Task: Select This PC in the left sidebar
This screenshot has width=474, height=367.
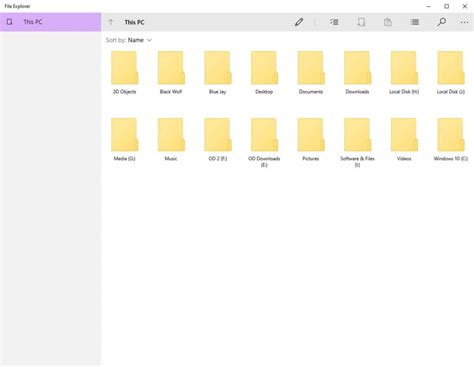Action: (50, 22)
